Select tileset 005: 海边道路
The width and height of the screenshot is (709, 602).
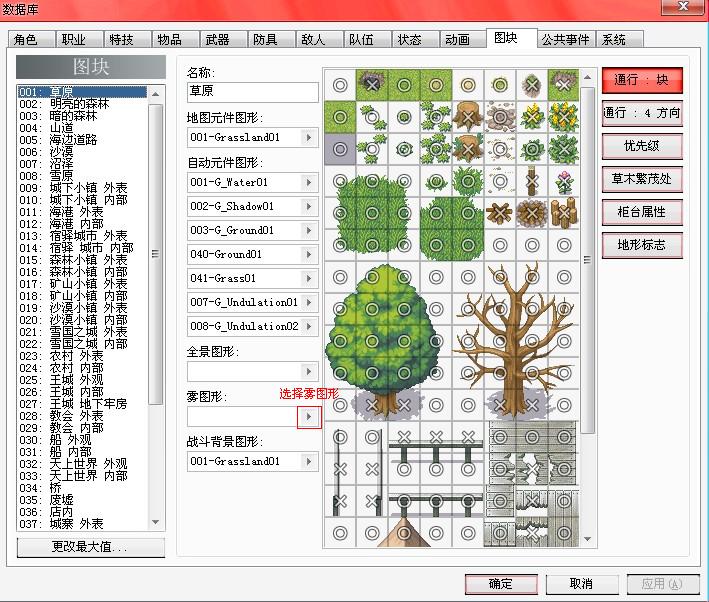point(82,140)
